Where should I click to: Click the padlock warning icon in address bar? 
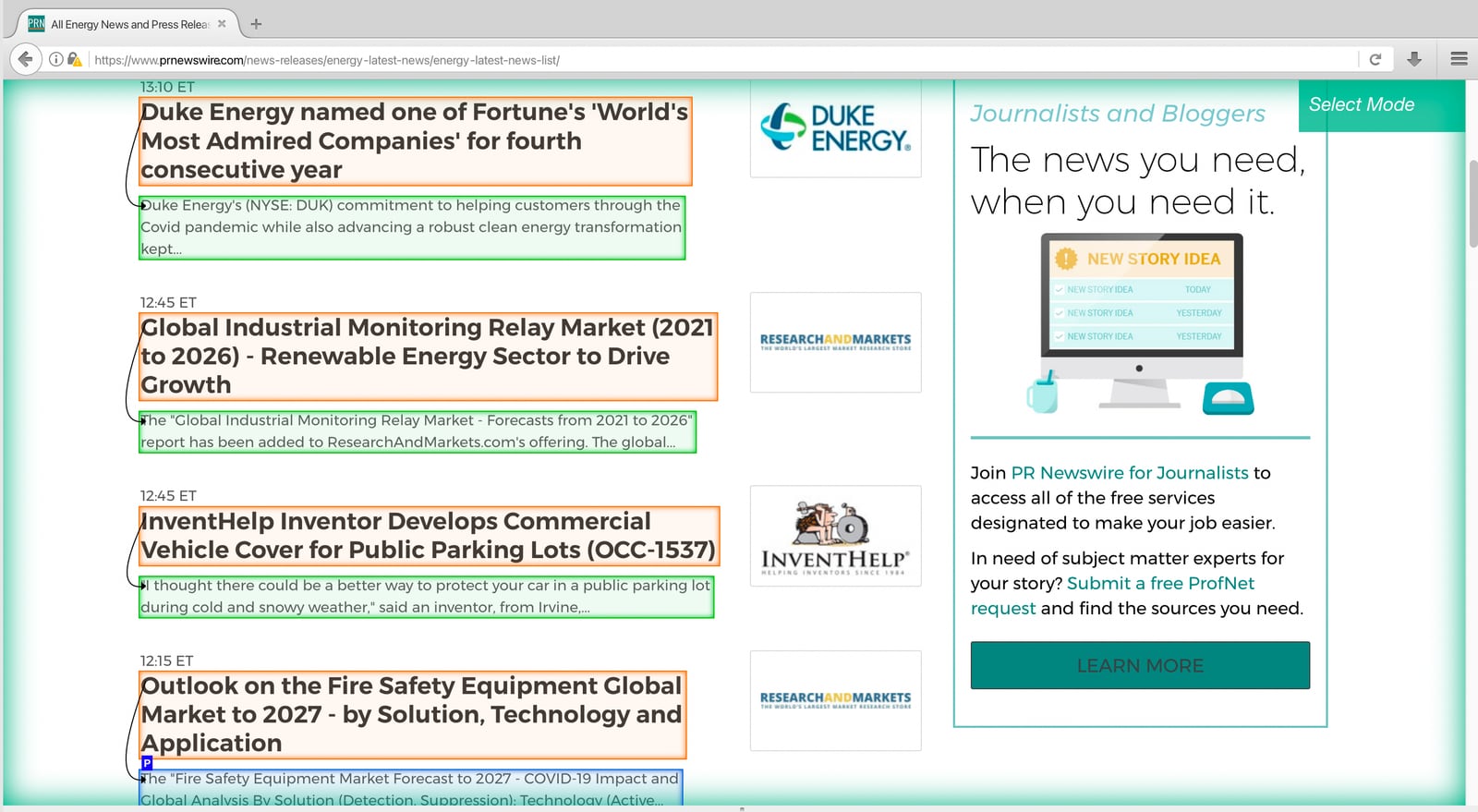coord(75,59)
